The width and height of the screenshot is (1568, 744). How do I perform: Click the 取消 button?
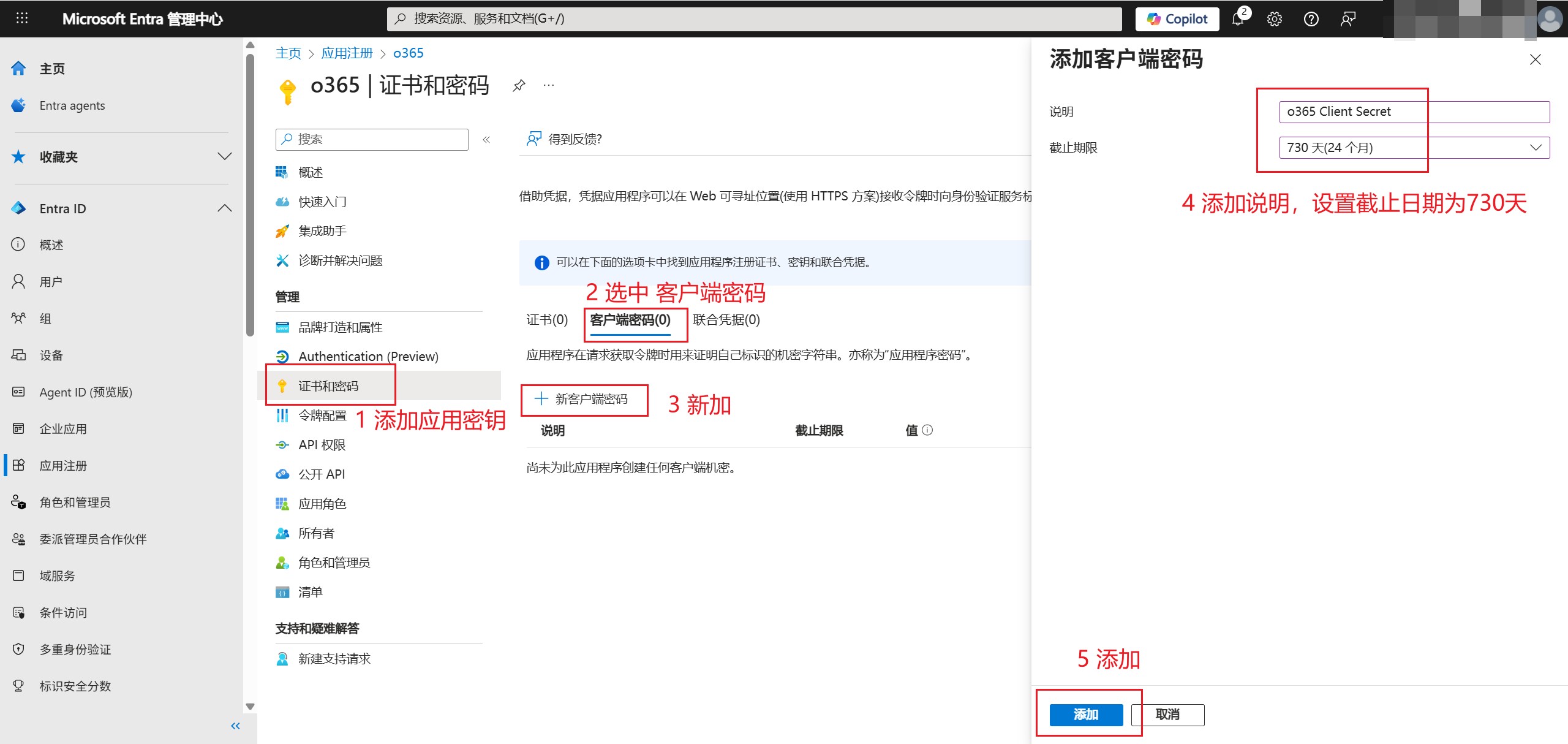point(1167,715)
